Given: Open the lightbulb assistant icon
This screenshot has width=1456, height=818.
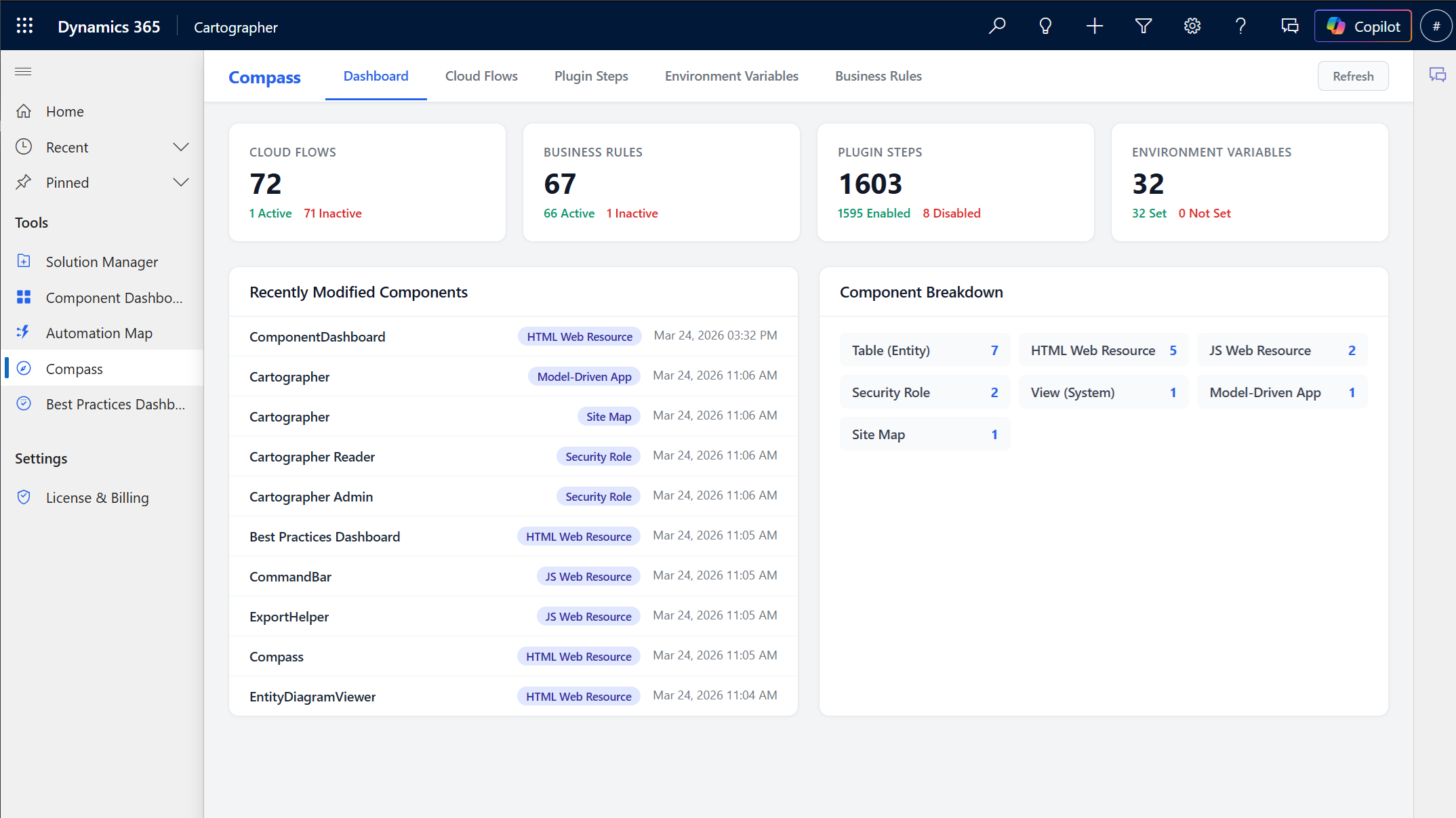Looking at the screenshot, I should [x=1045, y=26].
